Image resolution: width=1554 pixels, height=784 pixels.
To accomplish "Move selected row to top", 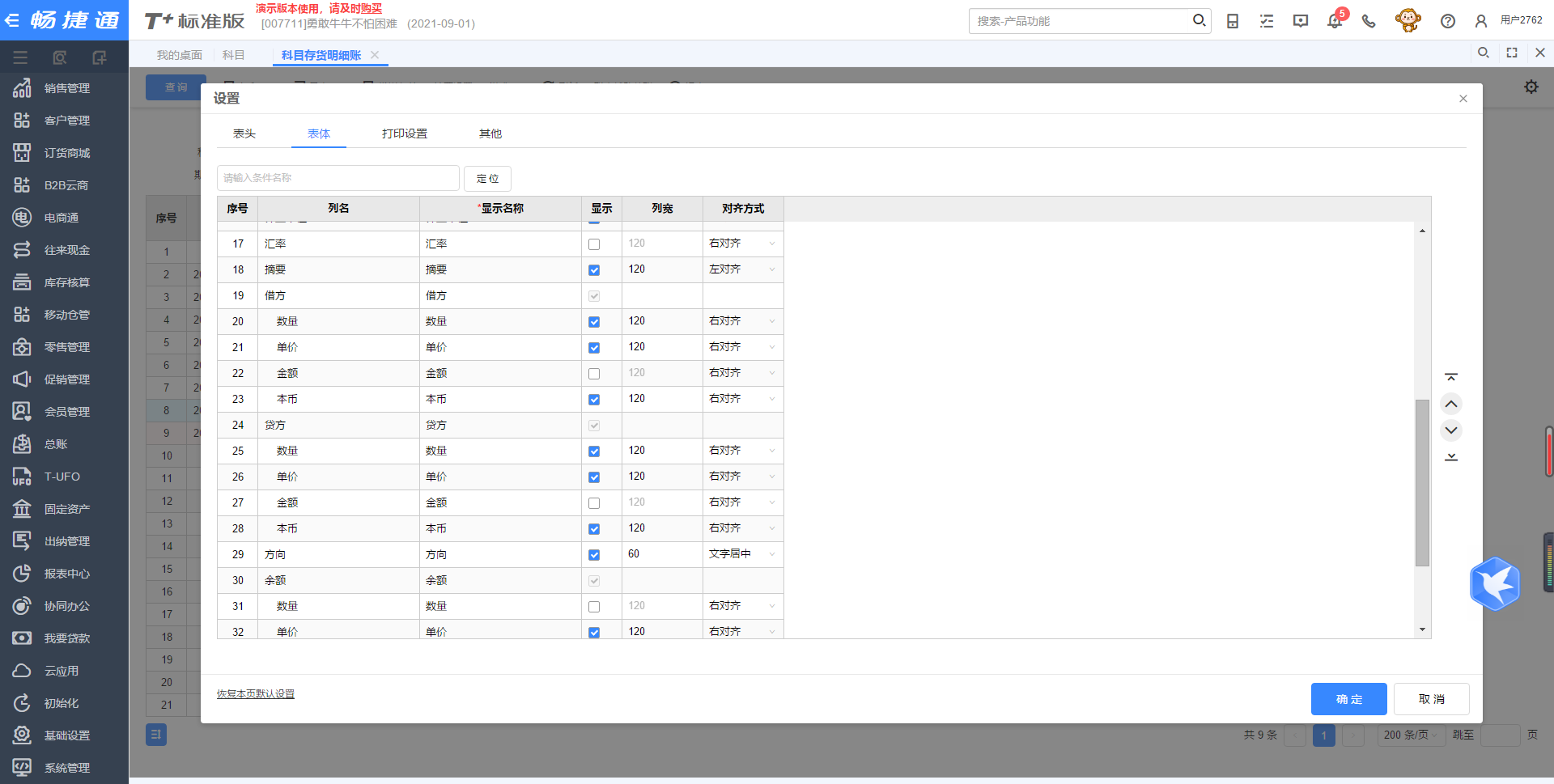I will 1451,377.
